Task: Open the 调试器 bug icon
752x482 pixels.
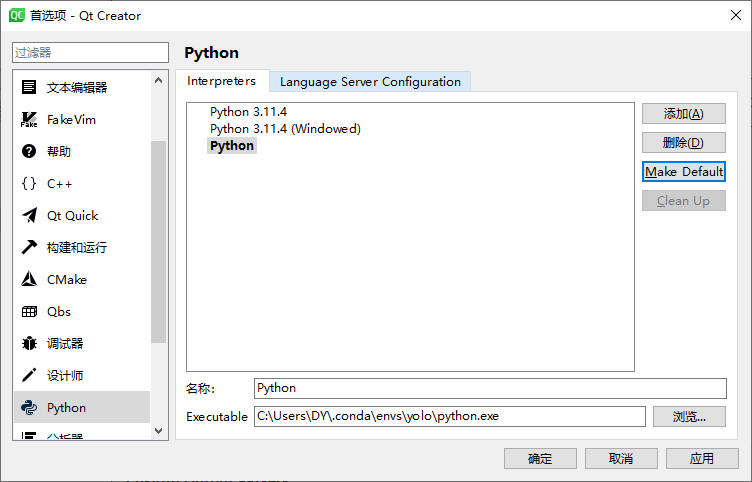Action: (29, 343)
